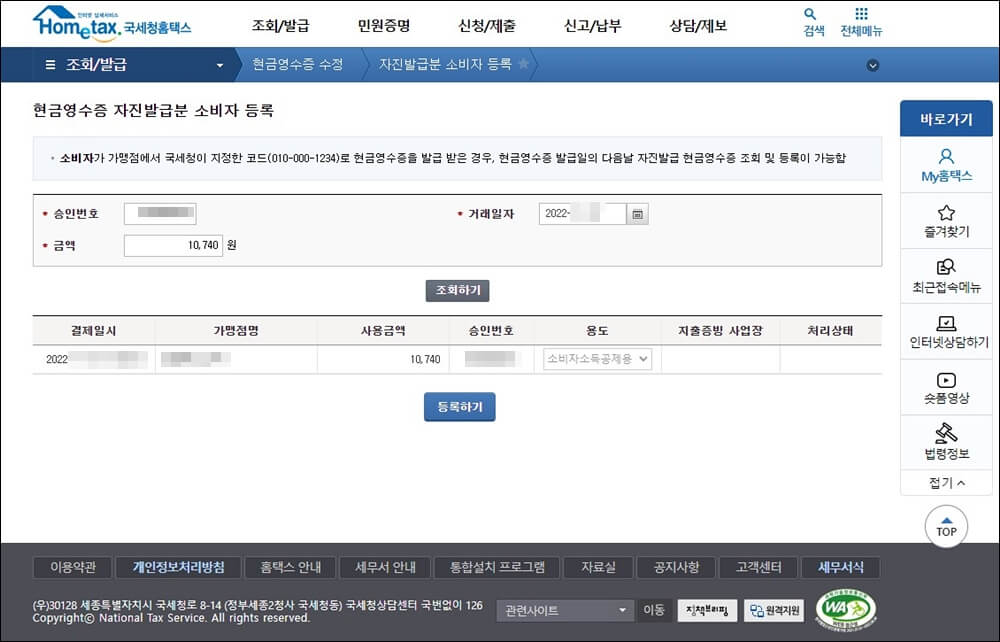Open the calendar icon beside 거래일자
The image size is (1000, 642).
637,213
